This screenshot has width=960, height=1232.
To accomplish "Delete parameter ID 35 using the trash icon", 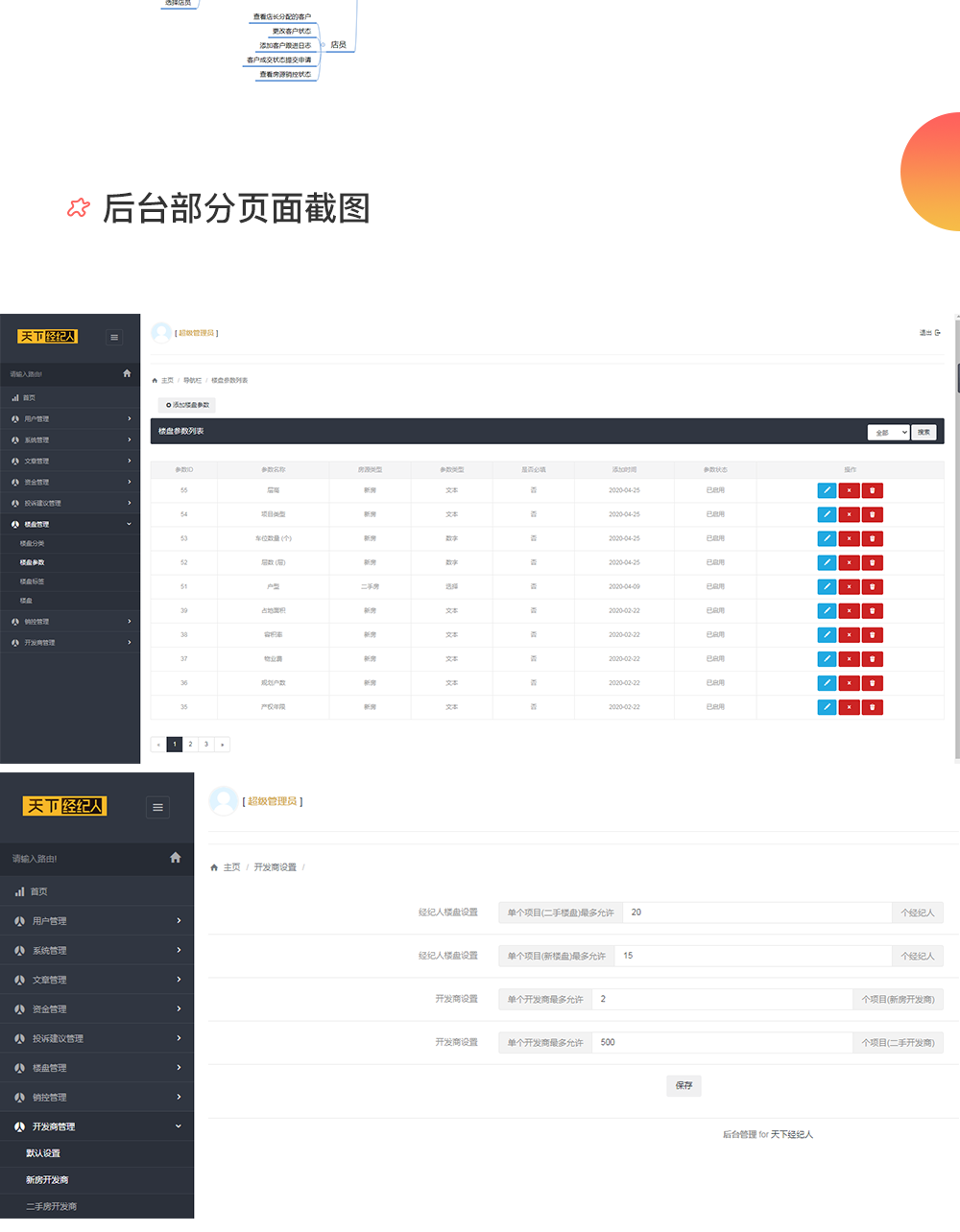I will pyautogui.click(x=872, y=707).
